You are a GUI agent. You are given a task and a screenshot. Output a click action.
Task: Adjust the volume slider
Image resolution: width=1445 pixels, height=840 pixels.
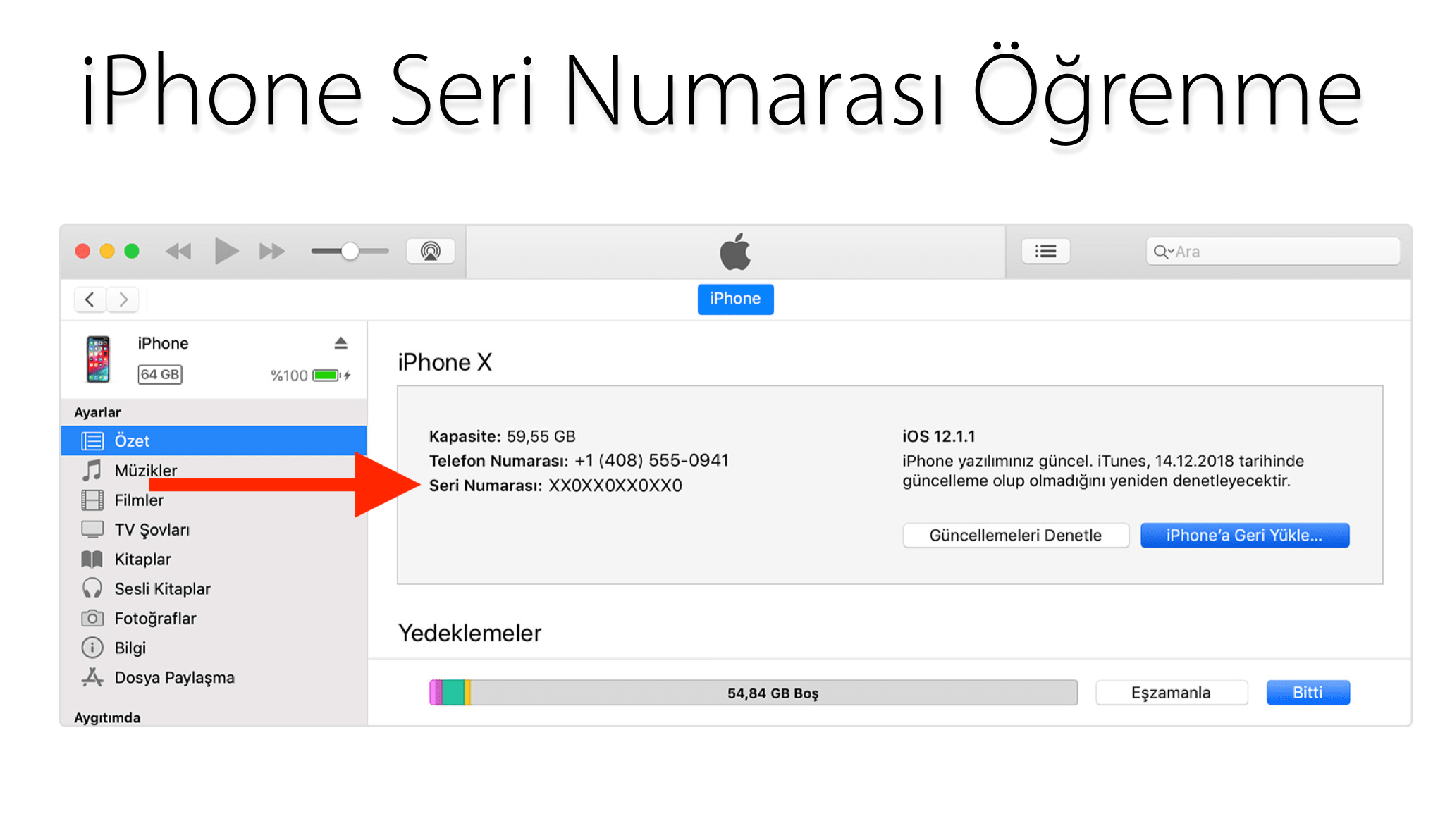[349, 251]
